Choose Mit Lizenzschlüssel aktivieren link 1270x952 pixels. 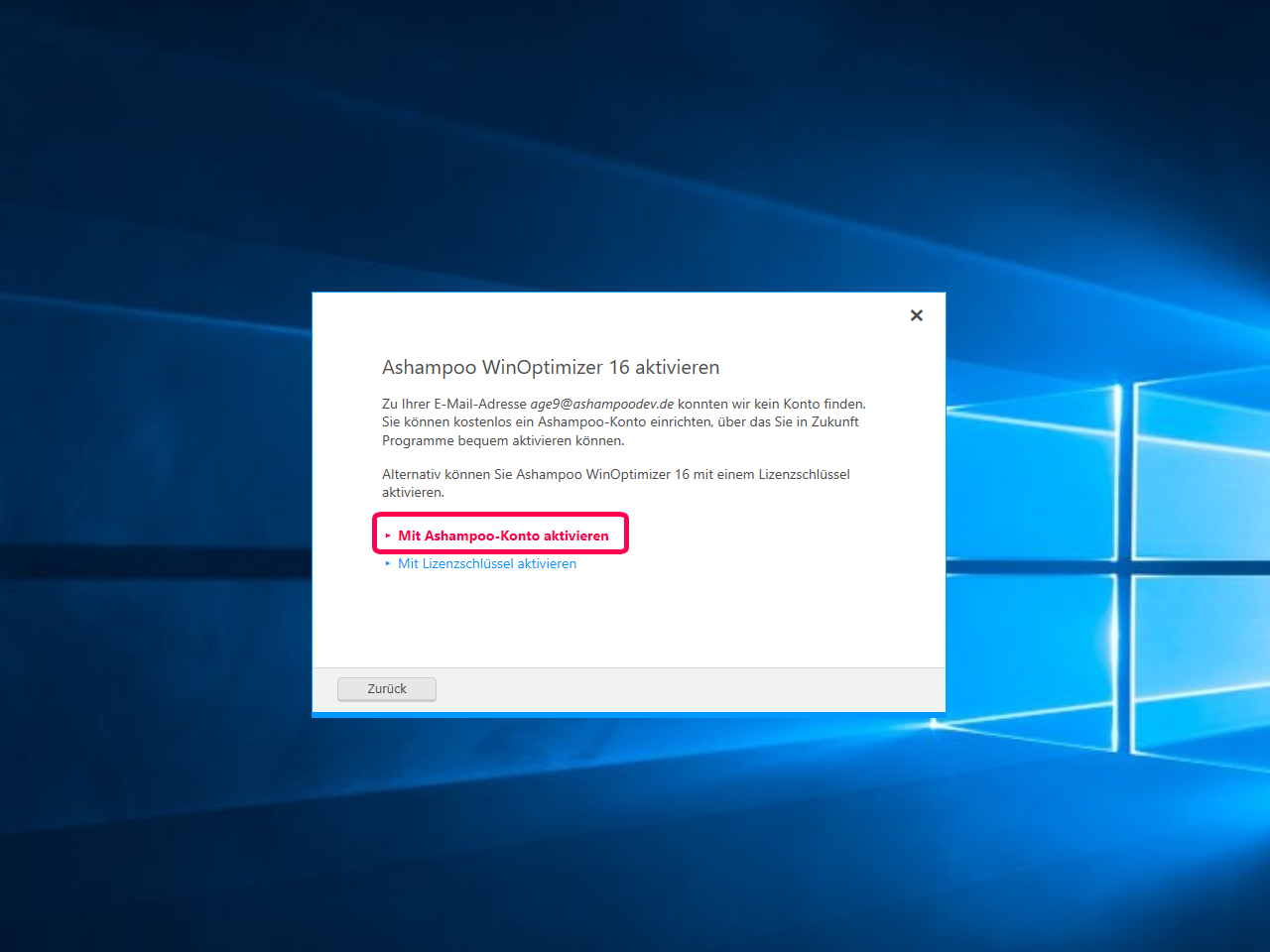(486, 563)
